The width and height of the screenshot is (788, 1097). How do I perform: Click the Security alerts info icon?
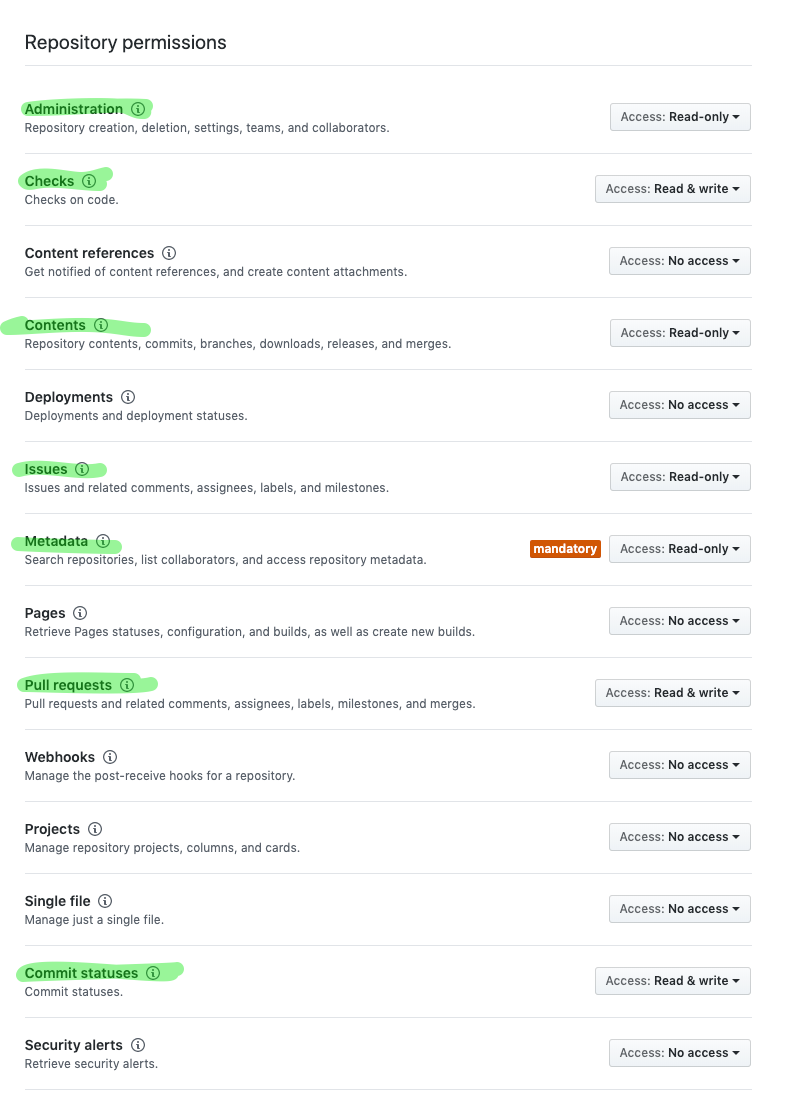pos(138,1045)
